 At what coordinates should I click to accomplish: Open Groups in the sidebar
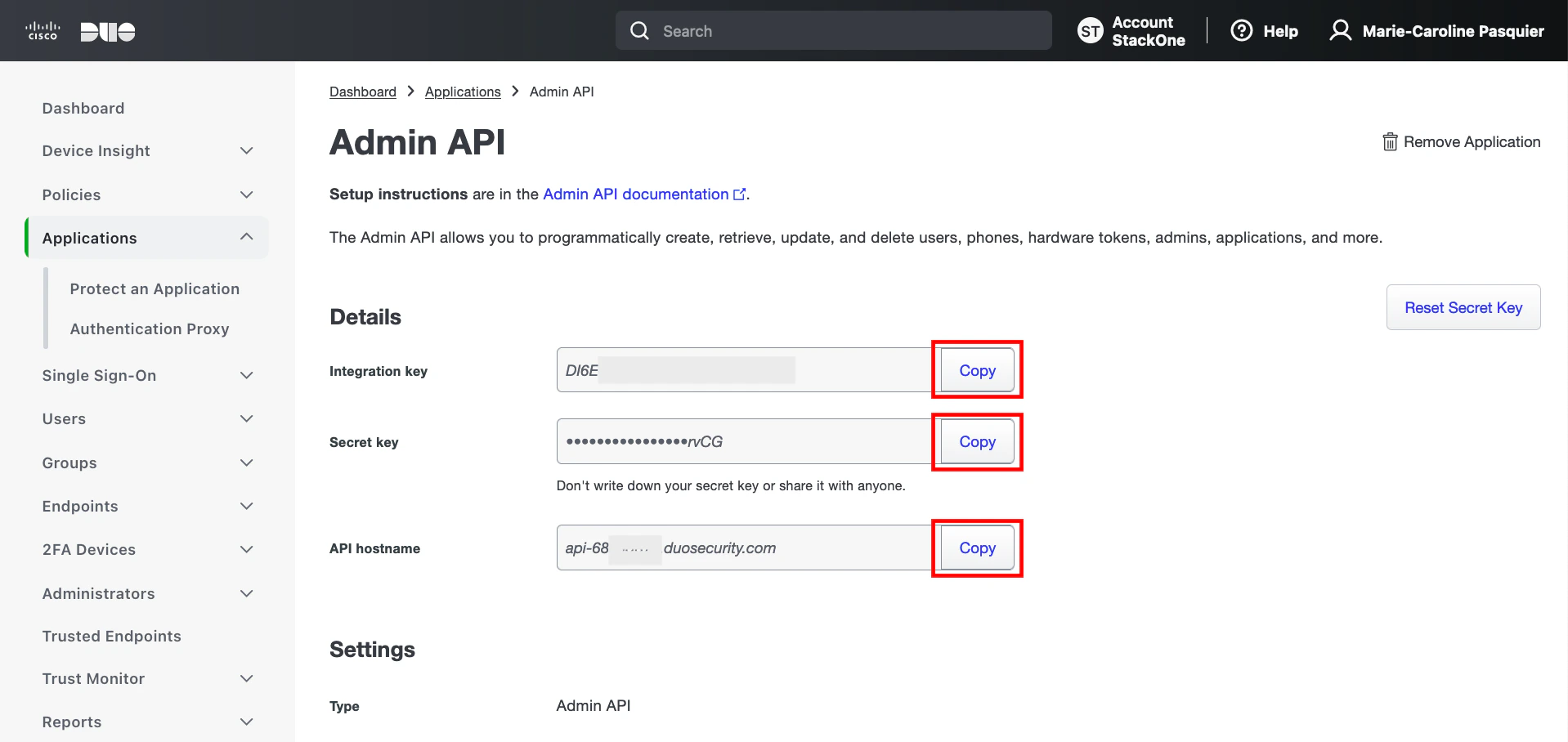pyautogui.click(x=69, y=463)
